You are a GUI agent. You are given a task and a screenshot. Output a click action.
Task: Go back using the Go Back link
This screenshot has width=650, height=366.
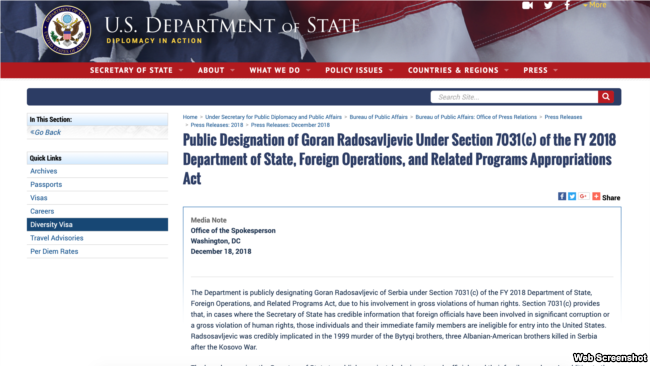pyautogui.click(x=46, y=132)
